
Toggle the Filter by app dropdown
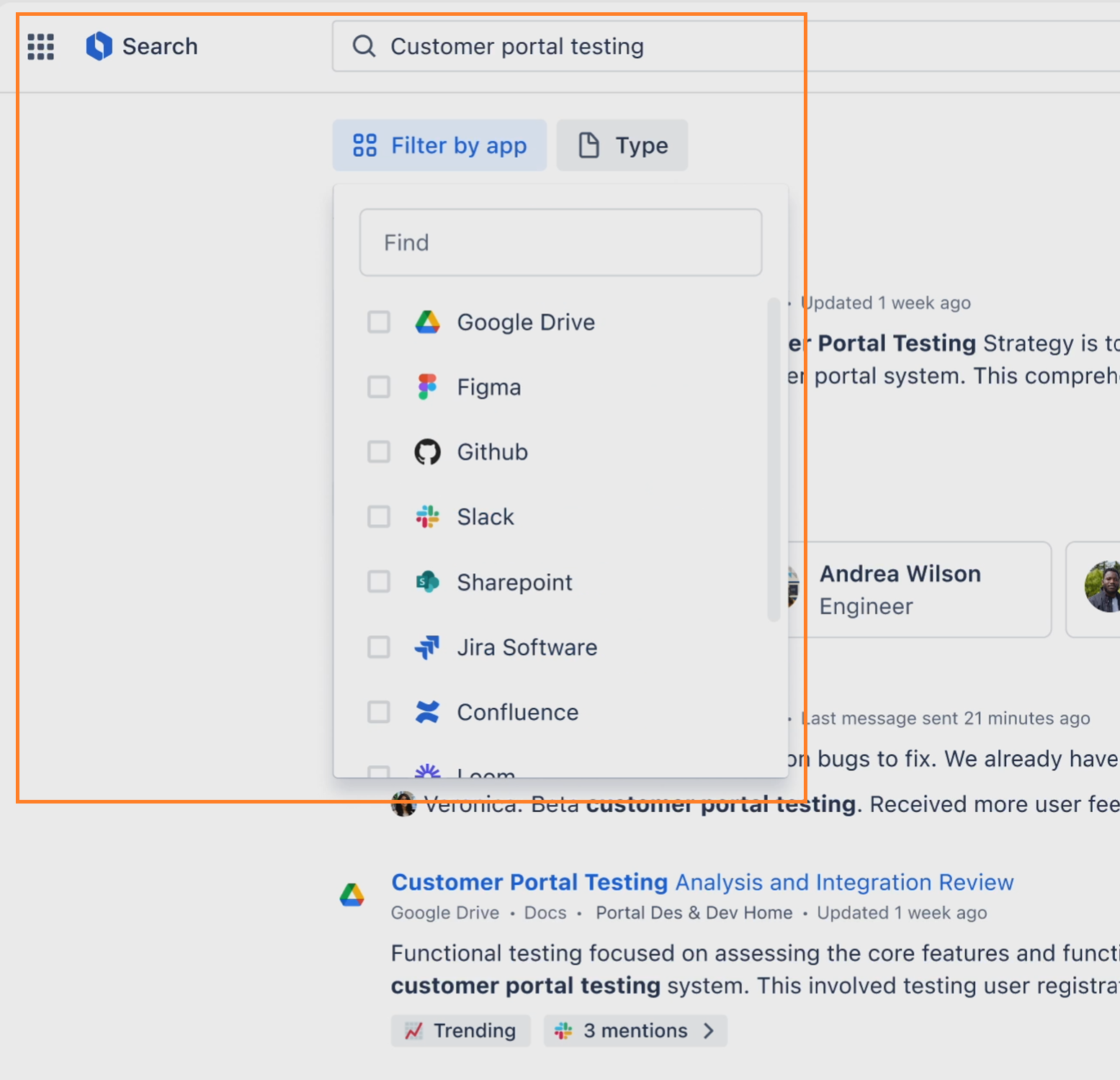tap(439, 145)
